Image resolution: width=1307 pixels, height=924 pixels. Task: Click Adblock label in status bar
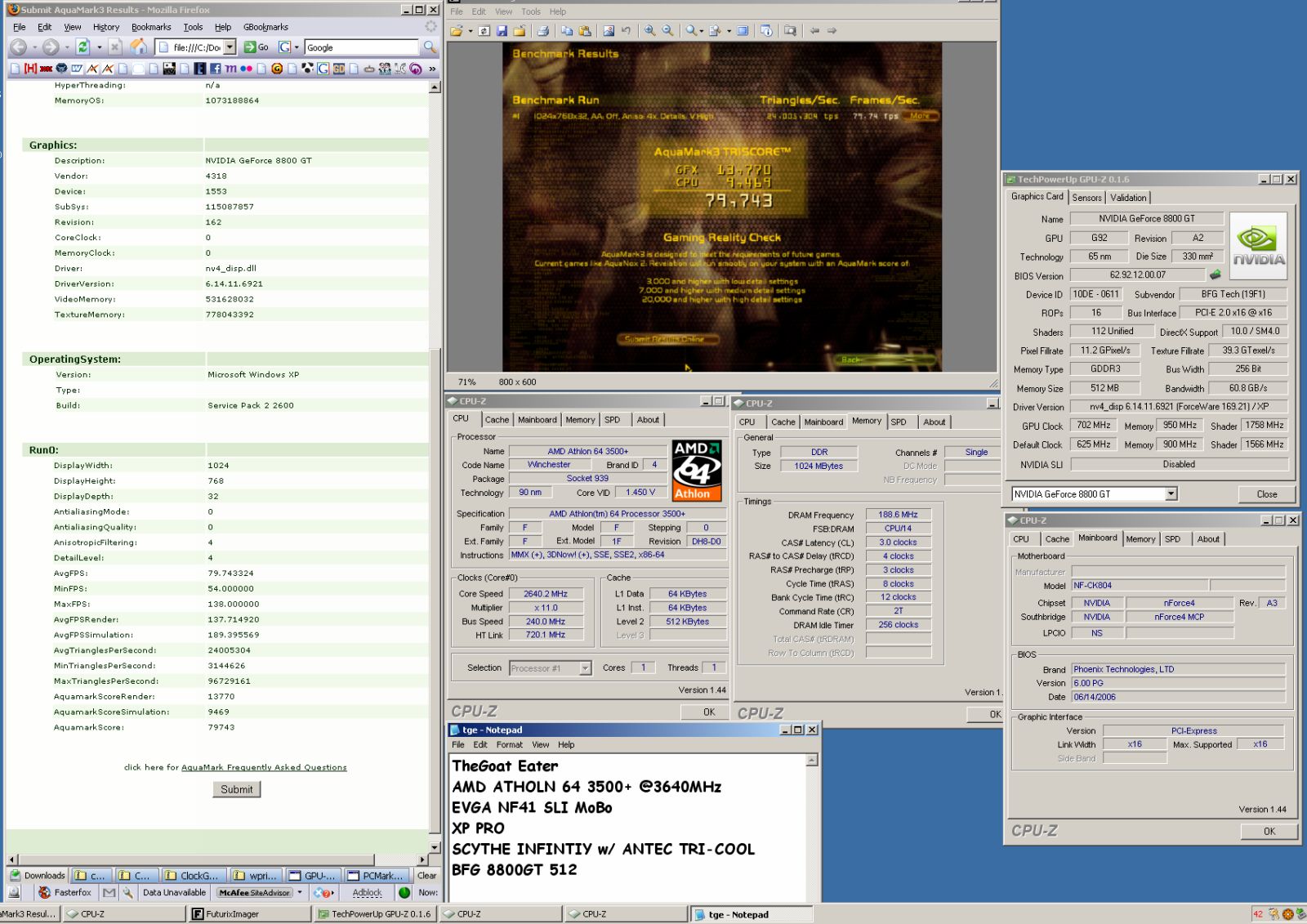pos(367,893)
